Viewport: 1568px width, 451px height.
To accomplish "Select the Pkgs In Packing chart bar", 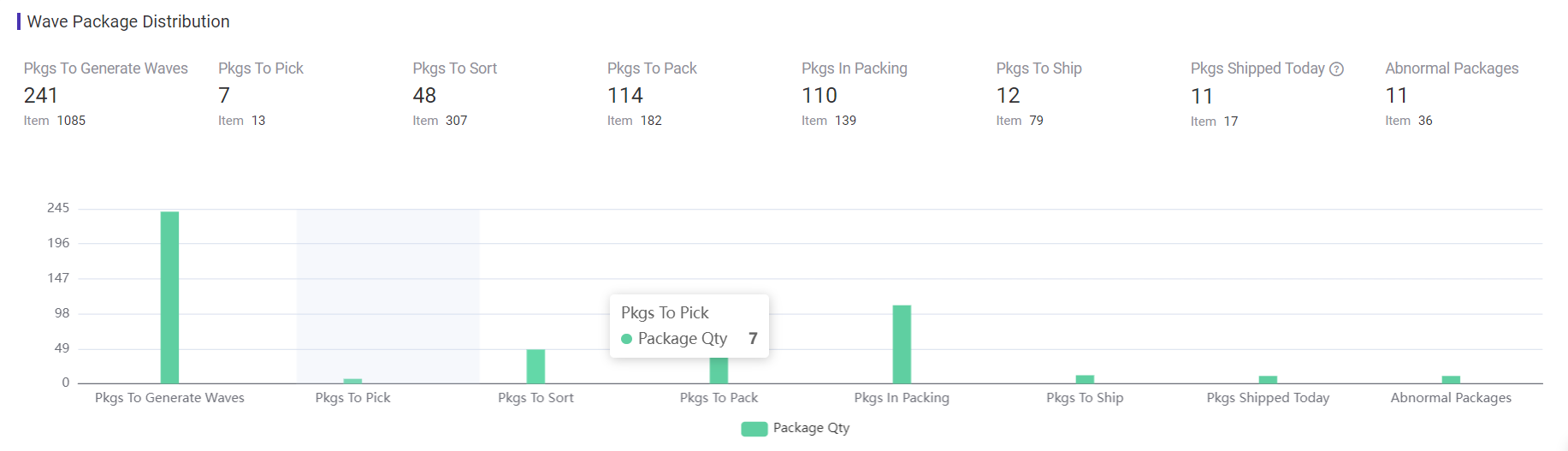I will tap(902, 344).
